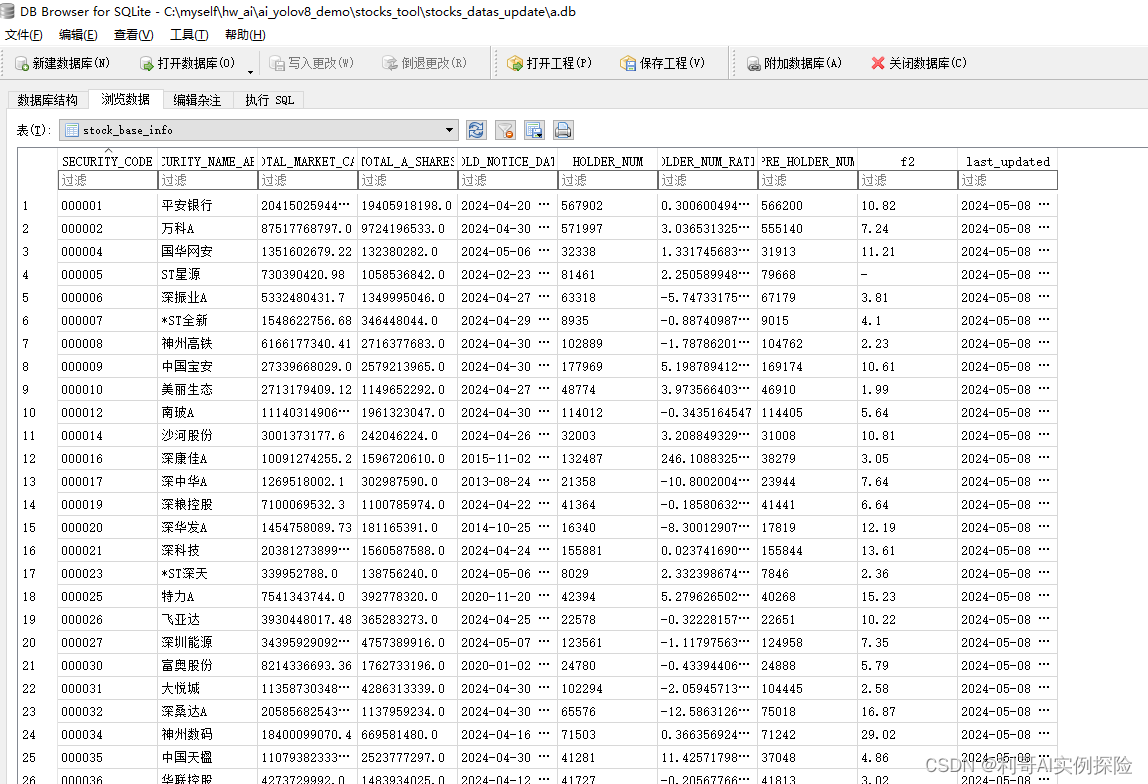1148x784 pixels.
Task: Select the cell 沙河股份
Action: (208, 436)
